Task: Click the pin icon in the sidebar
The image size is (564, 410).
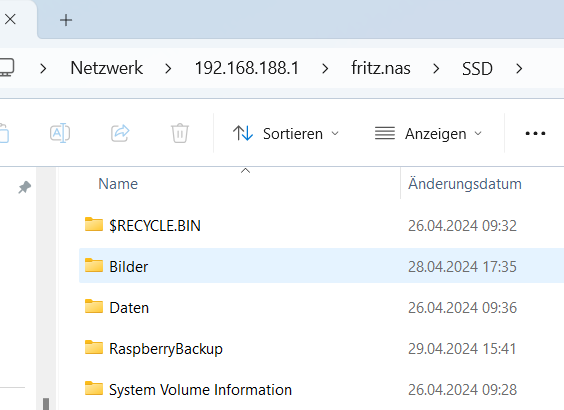Action: tap(24, 187)
